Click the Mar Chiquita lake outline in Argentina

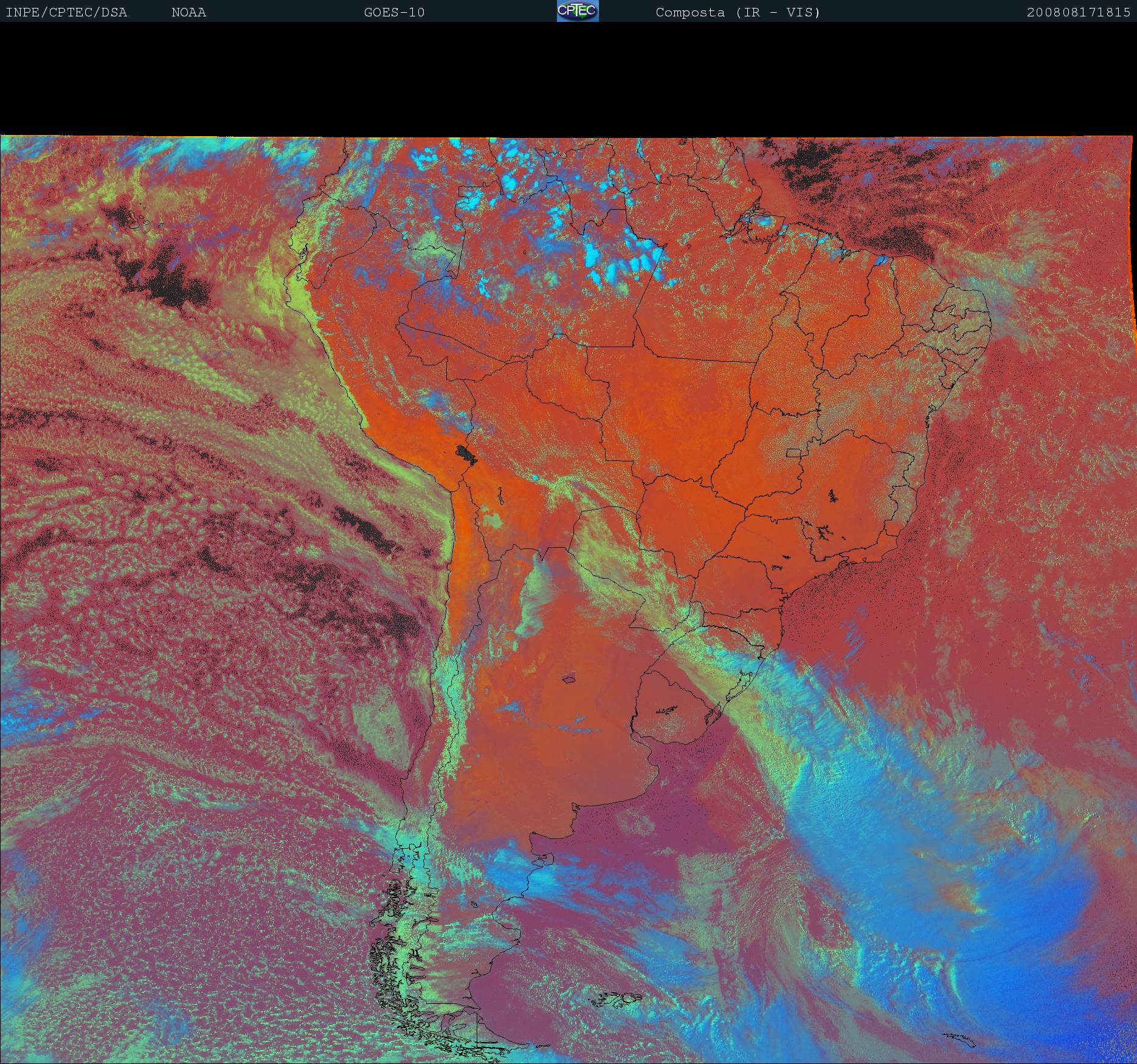coord(569,679)
